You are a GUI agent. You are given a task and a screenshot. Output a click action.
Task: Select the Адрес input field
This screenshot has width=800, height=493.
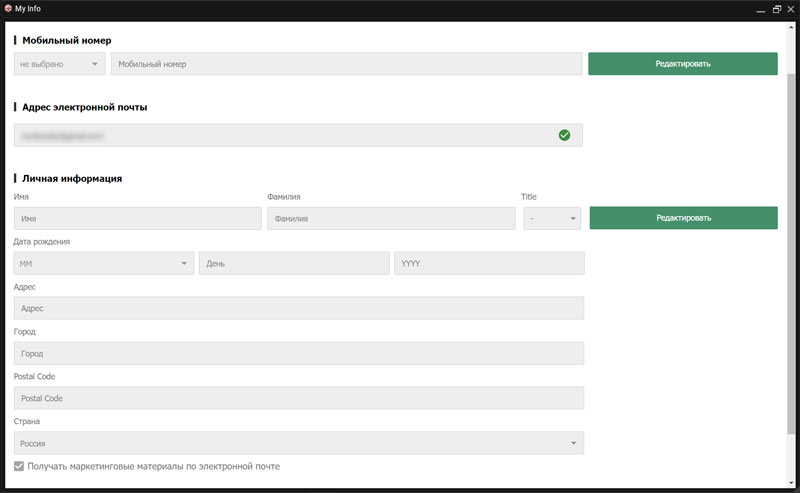[299, 308]
